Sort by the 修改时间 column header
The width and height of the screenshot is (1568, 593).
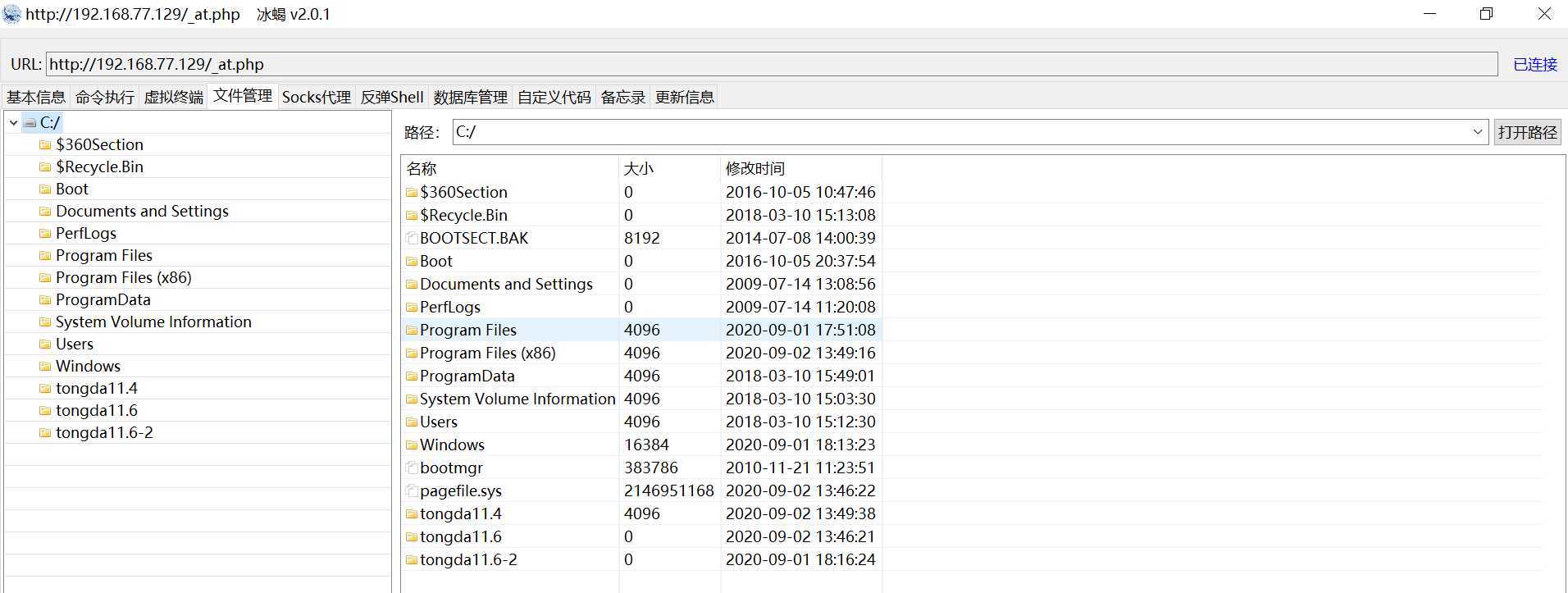point(800,168)
